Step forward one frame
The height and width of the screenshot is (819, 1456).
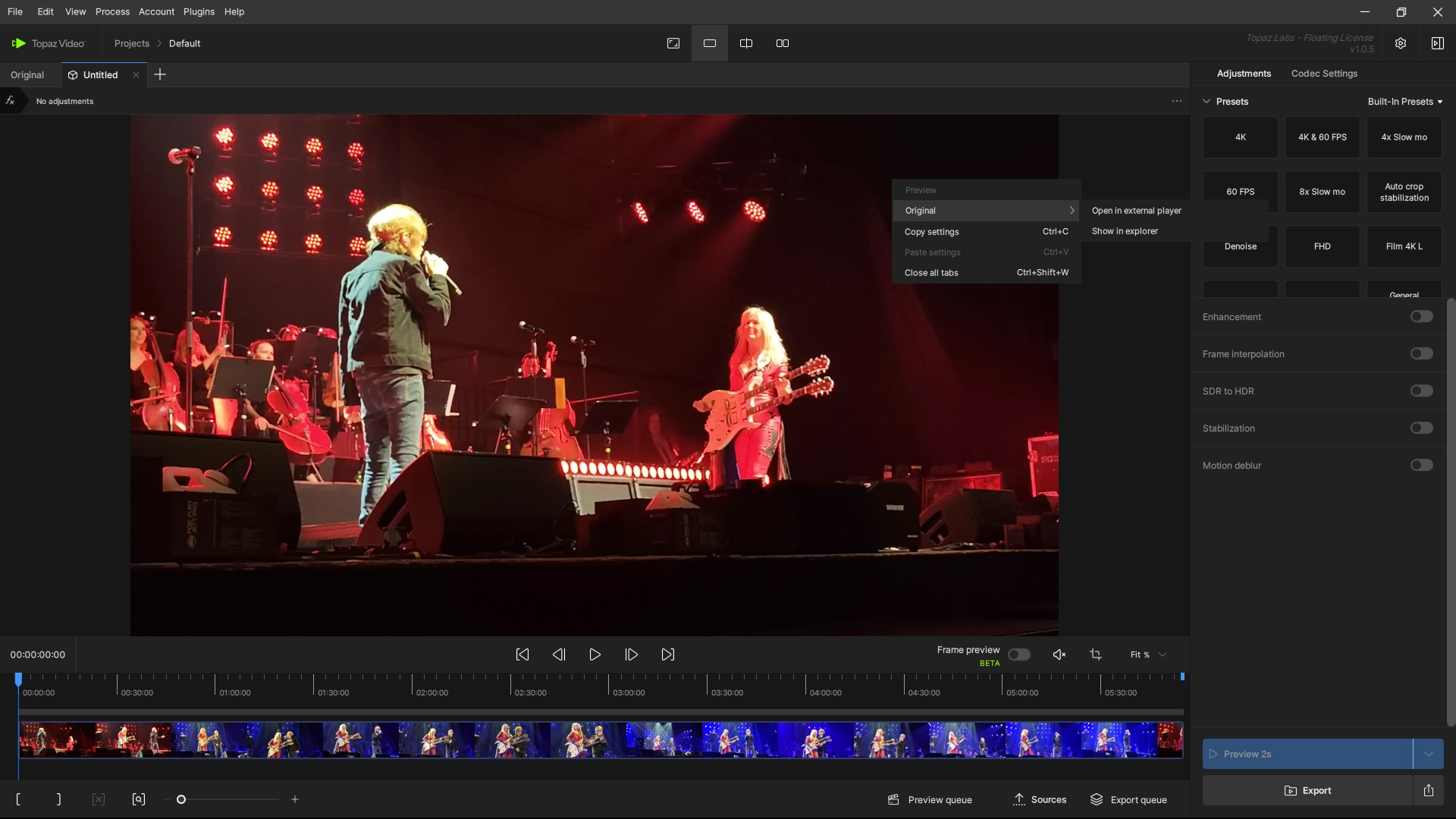tap(631, 654)
